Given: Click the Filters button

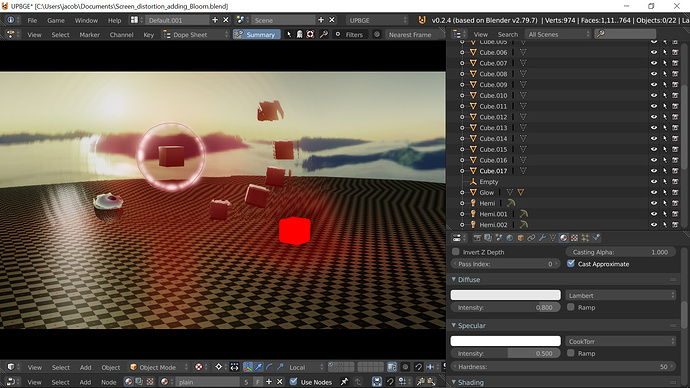Looking at the screenshot, I should 349,34.
